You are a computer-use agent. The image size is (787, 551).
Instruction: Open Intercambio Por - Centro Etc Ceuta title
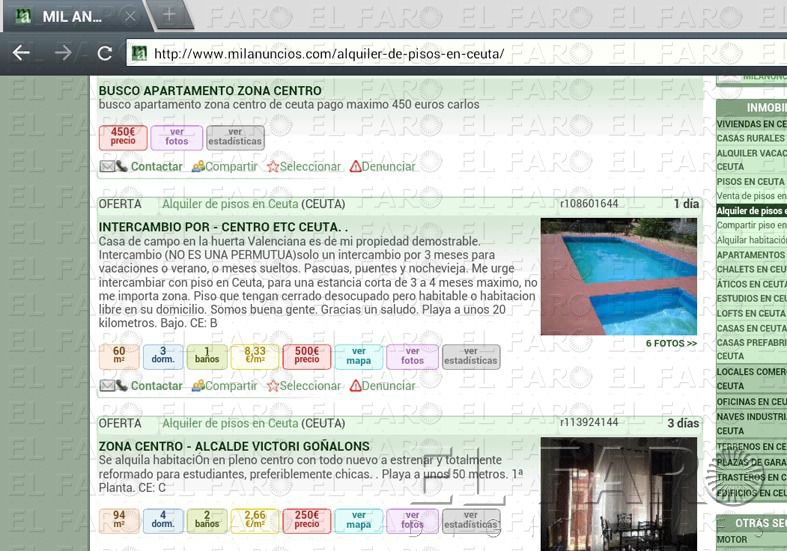223,227
